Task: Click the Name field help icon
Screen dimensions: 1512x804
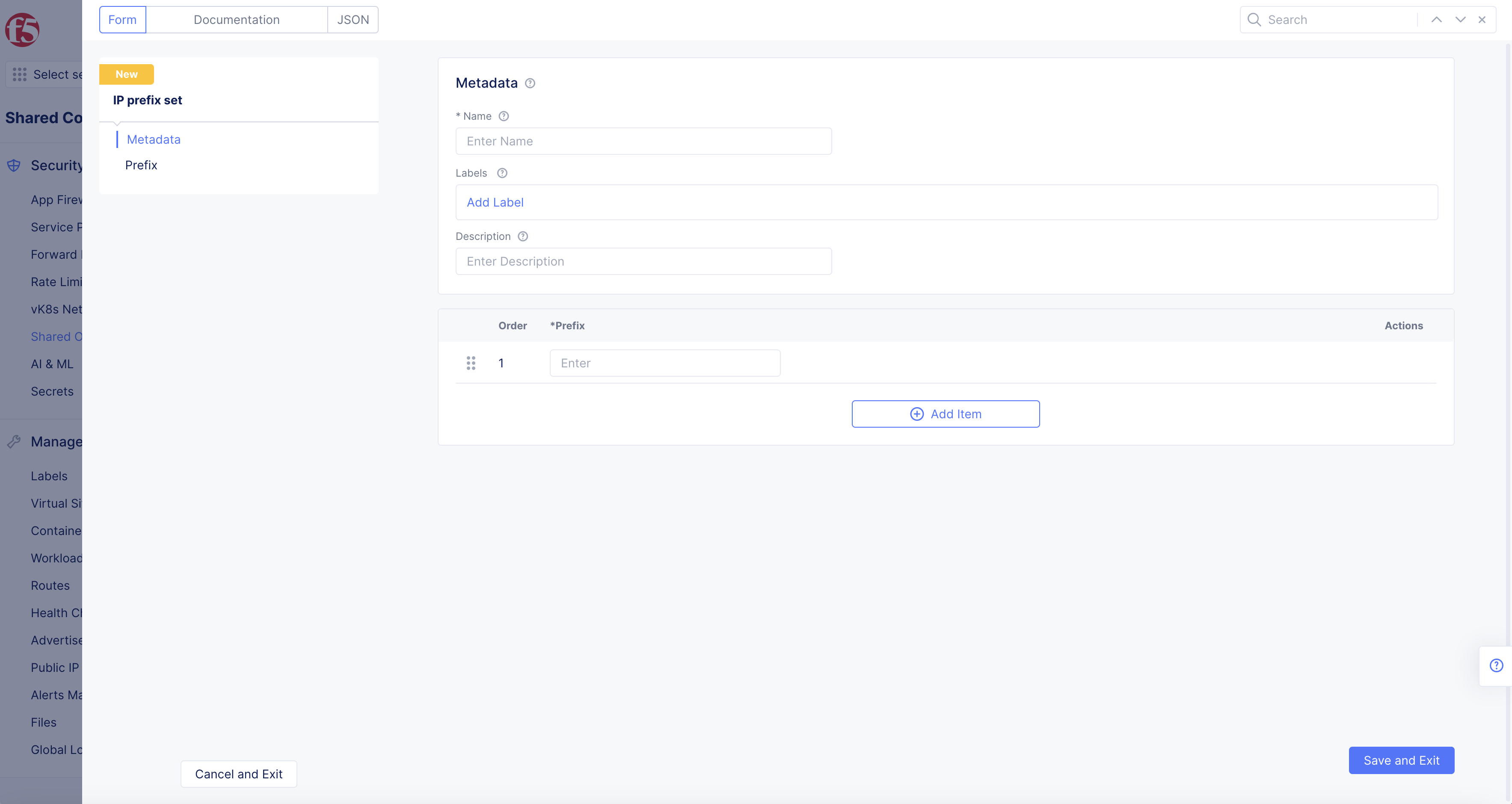Action: coord(504,116)
